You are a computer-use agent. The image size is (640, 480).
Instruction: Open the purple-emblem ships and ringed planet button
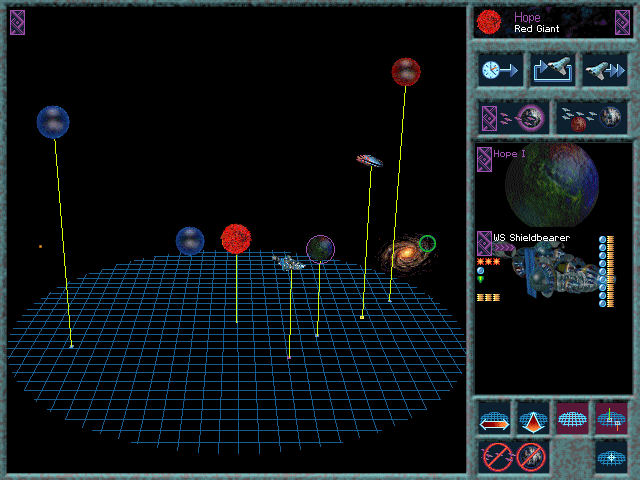513,118
